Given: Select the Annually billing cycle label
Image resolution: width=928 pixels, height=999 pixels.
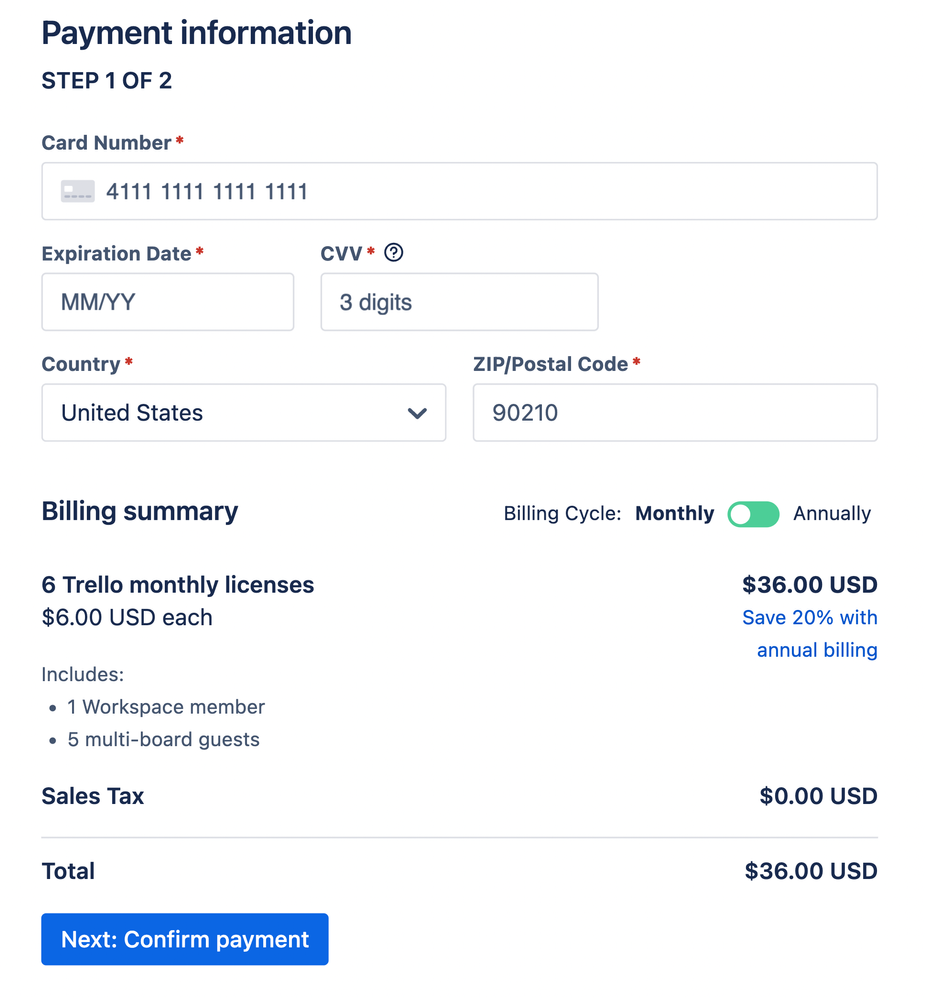Looking at the screenshot, I should pos(832,514).
